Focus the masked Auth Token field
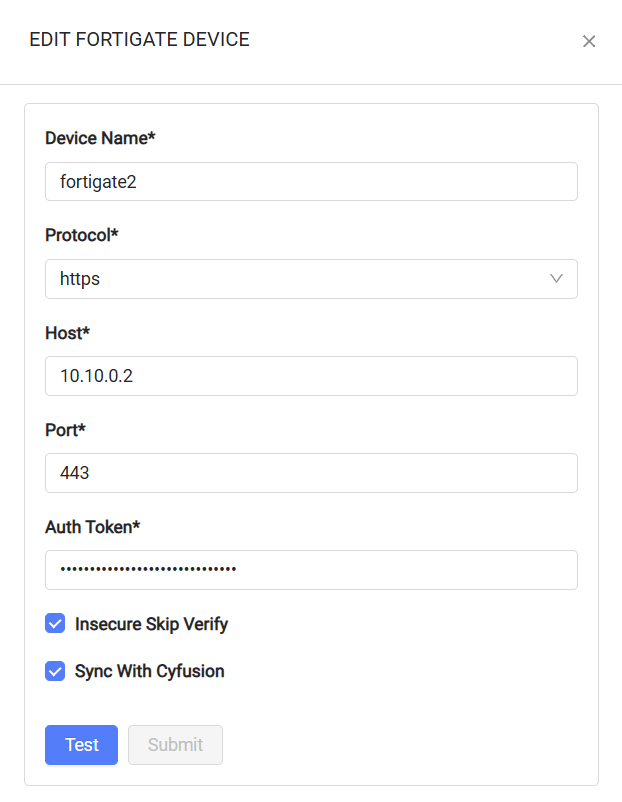Image resolution: width=622 pixels, height=802 pixels. 311,570
